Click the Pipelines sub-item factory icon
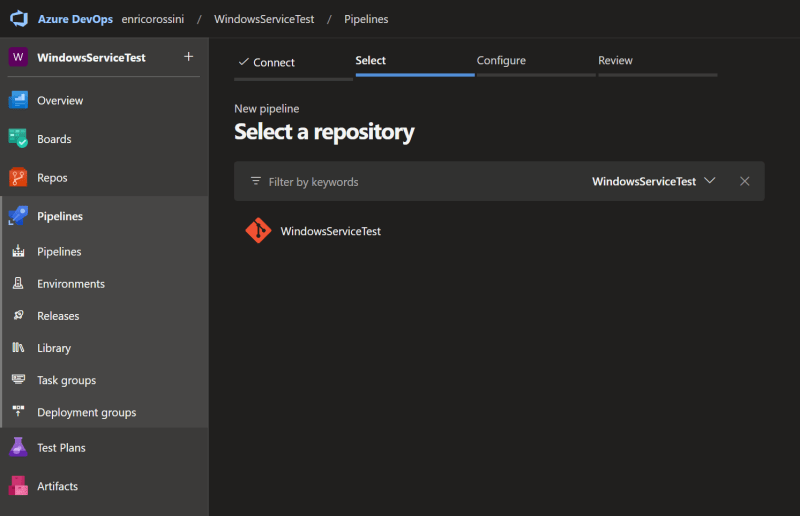 coord(18,251)
